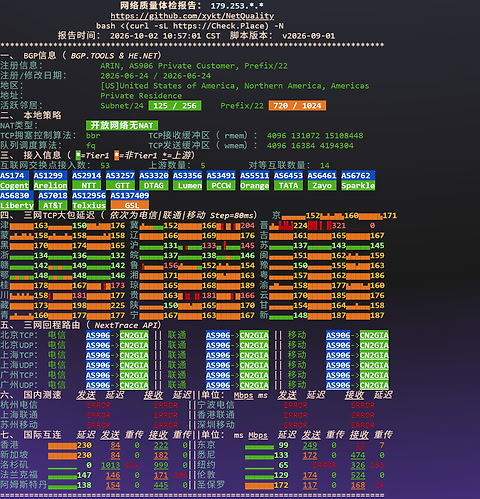
Task: Click the 纽约 latency value 65
Action: click(x=283, y=465)
